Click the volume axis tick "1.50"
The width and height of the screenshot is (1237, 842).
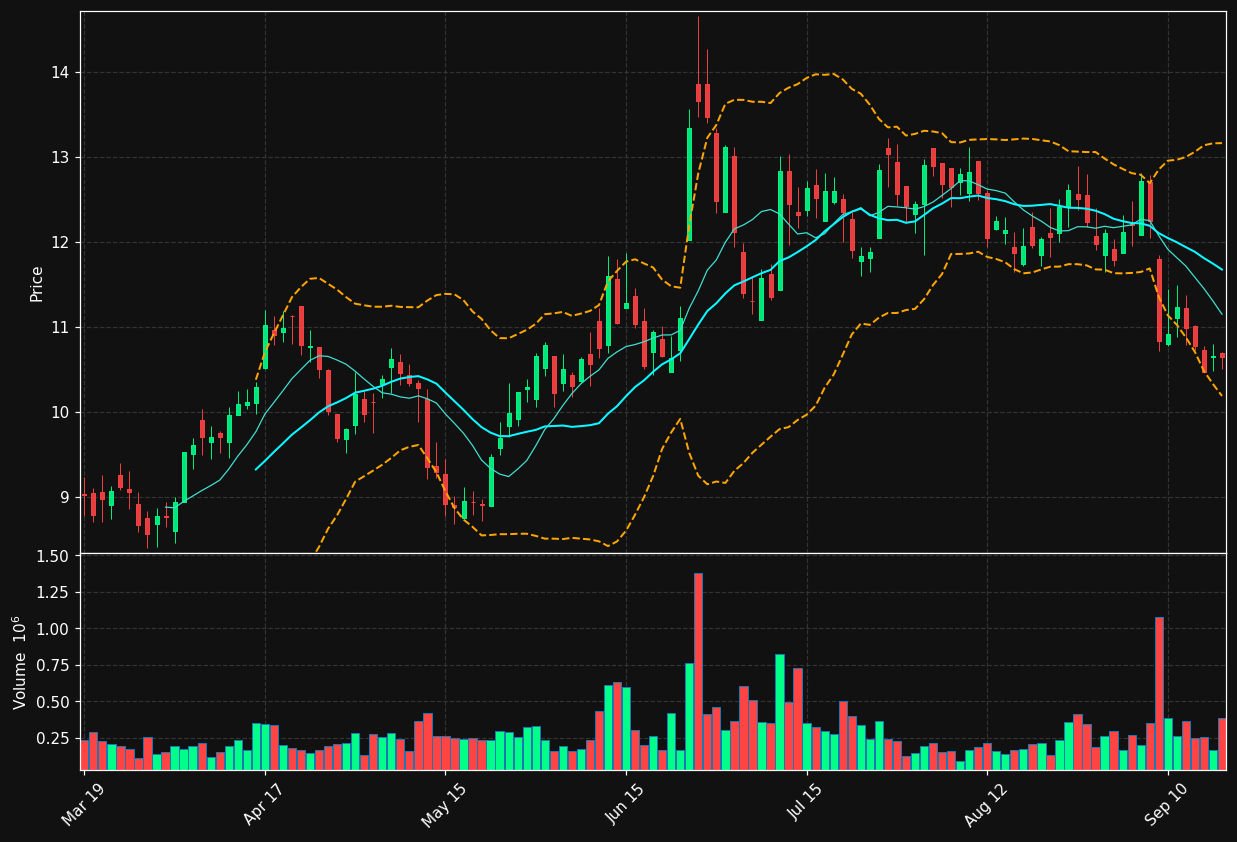tap(54, 556)
